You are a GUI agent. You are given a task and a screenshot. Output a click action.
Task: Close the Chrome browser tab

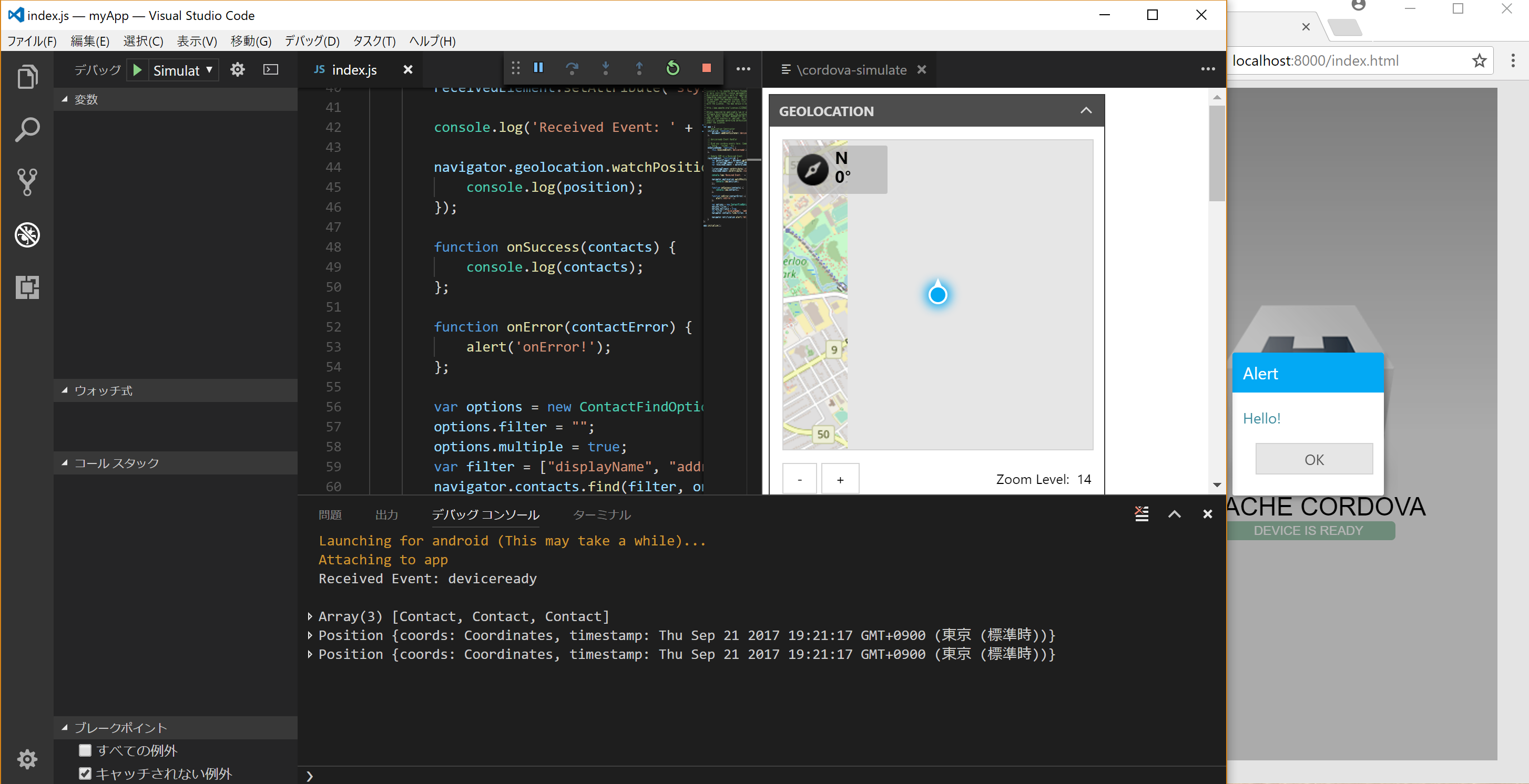[x=1306, y=27]
